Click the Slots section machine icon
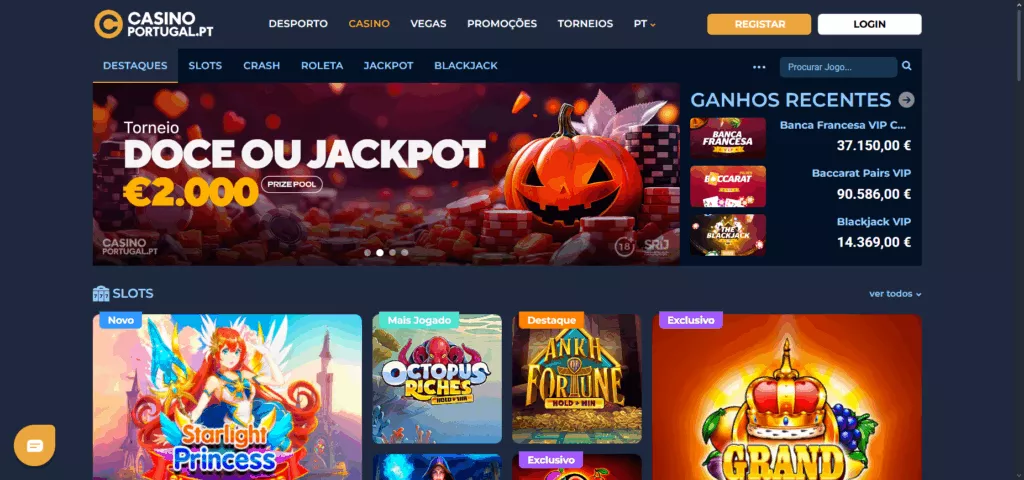 (x=101, y=294)
